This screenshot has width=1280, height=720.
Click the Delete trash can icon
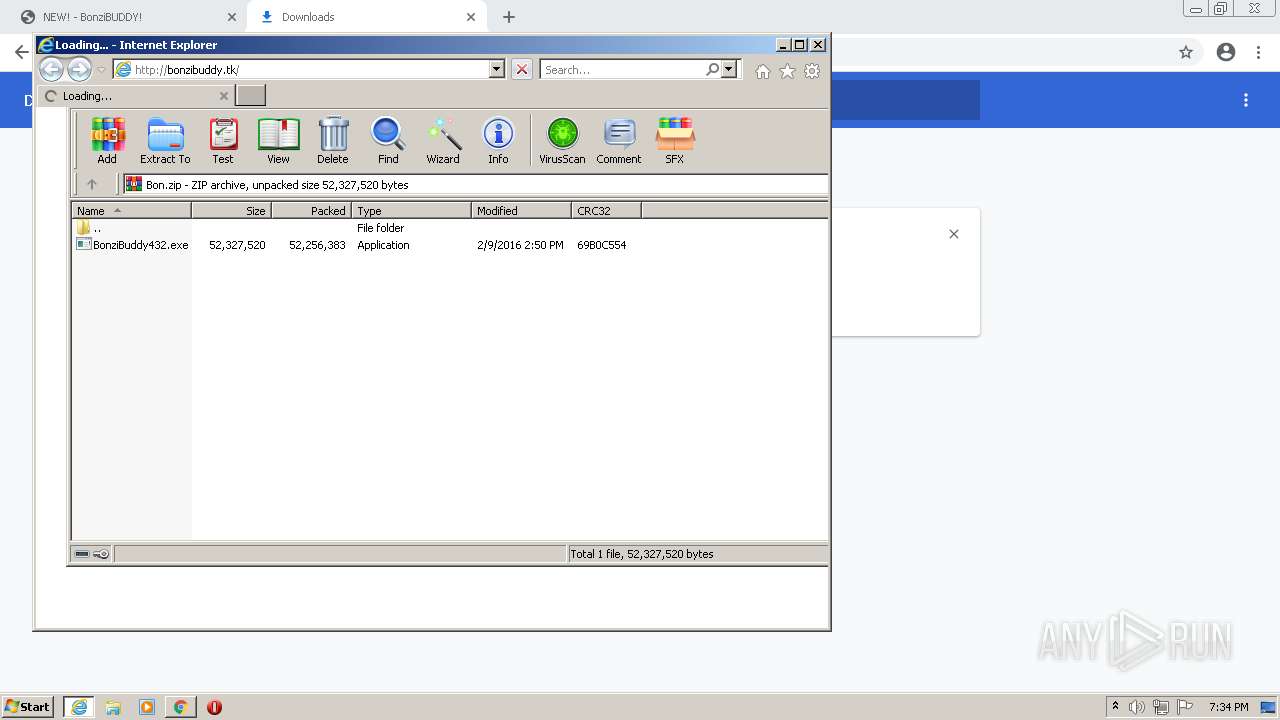333,141
